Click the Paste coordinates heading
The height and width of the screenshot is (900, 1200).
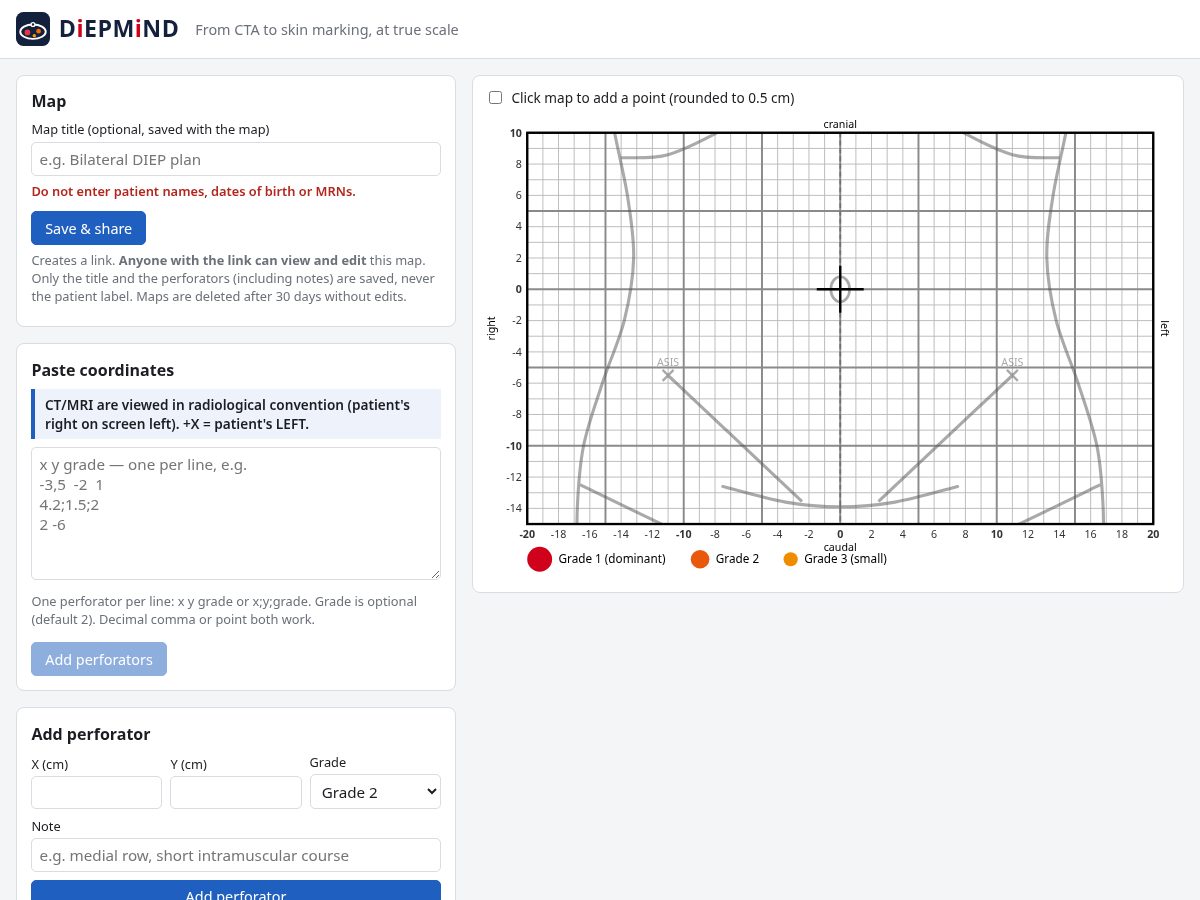(x=103, y=370)
